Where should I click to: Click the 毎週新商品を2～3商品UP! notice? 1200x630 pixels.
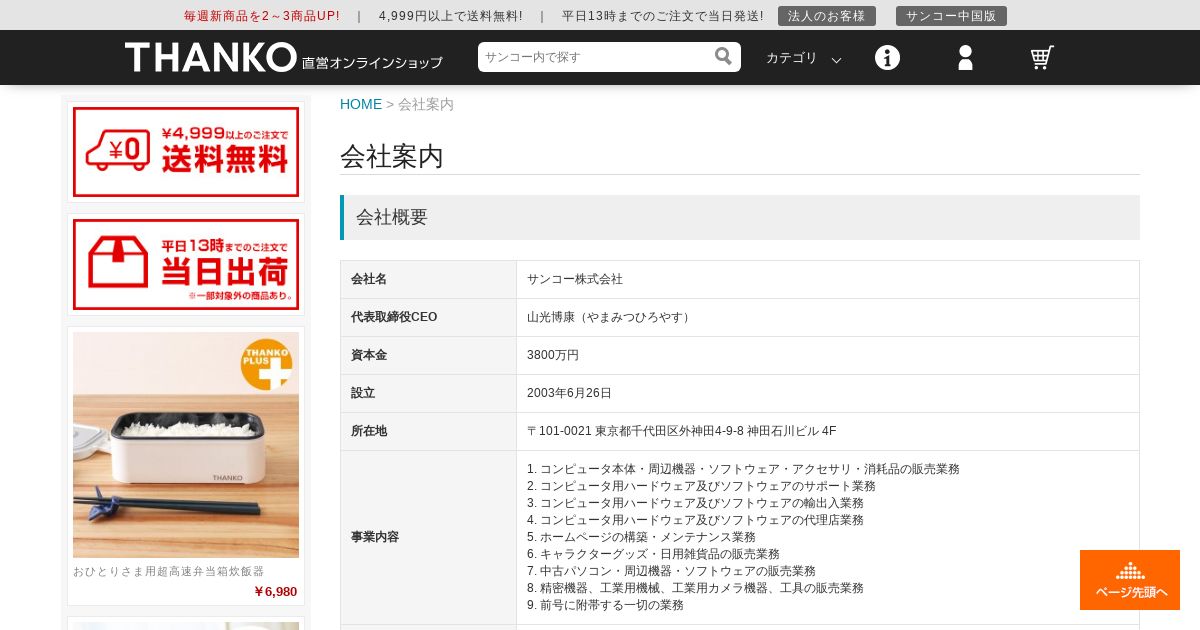coord(261,16)
